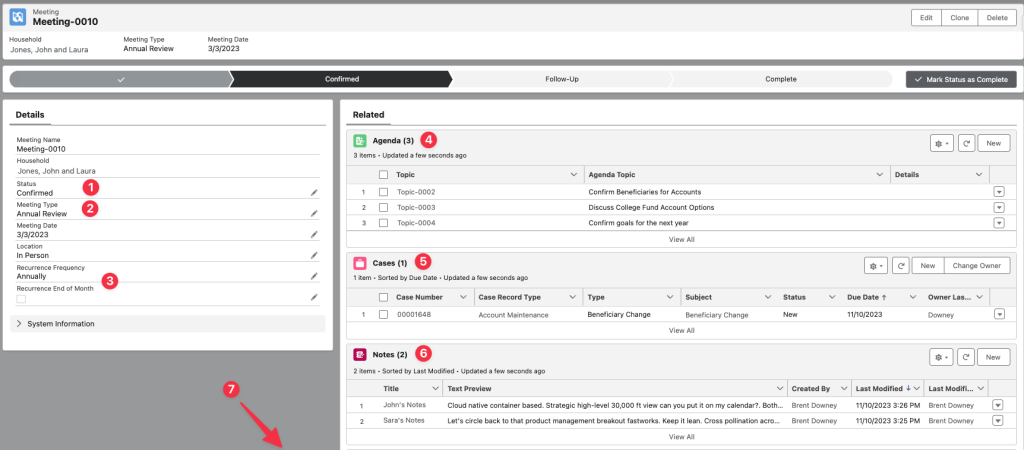Image resolution: width=1024 pixels, height=450 pixels.
Task: Click the Meeting object icon in header
Action: (x=17, y=17)
